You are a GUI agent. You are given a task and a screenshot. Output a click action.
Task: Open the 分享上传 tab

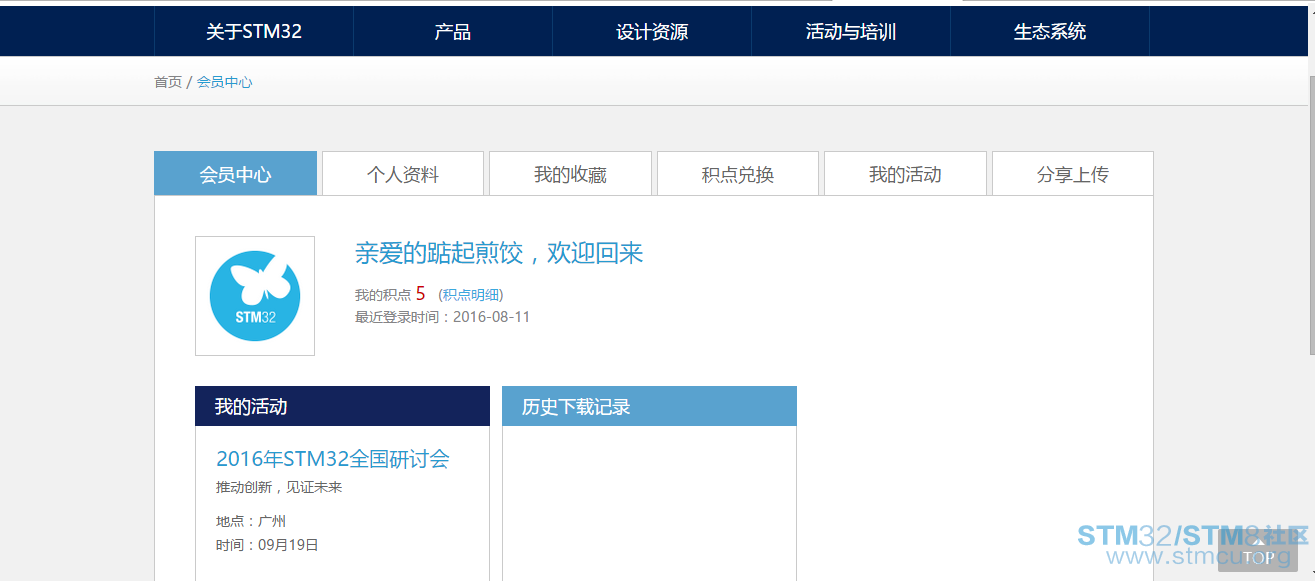(x=1073, y=174)
